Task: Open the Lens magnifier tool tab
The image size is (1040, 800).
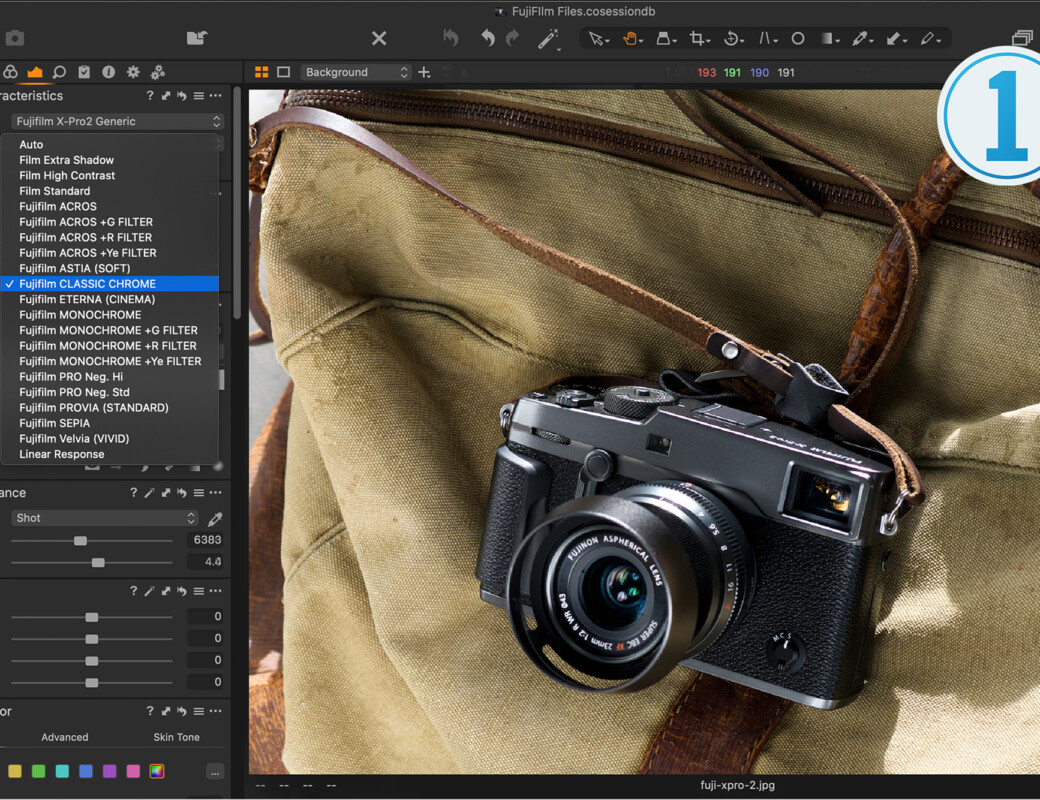Action: 60,72
